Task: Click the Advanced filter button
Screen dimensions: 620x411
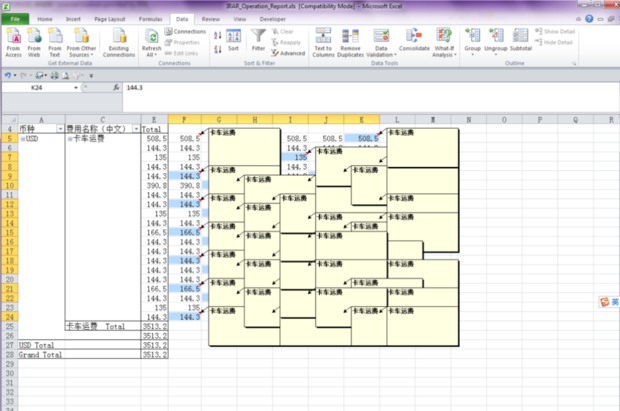Action: (x=289, y=53)
